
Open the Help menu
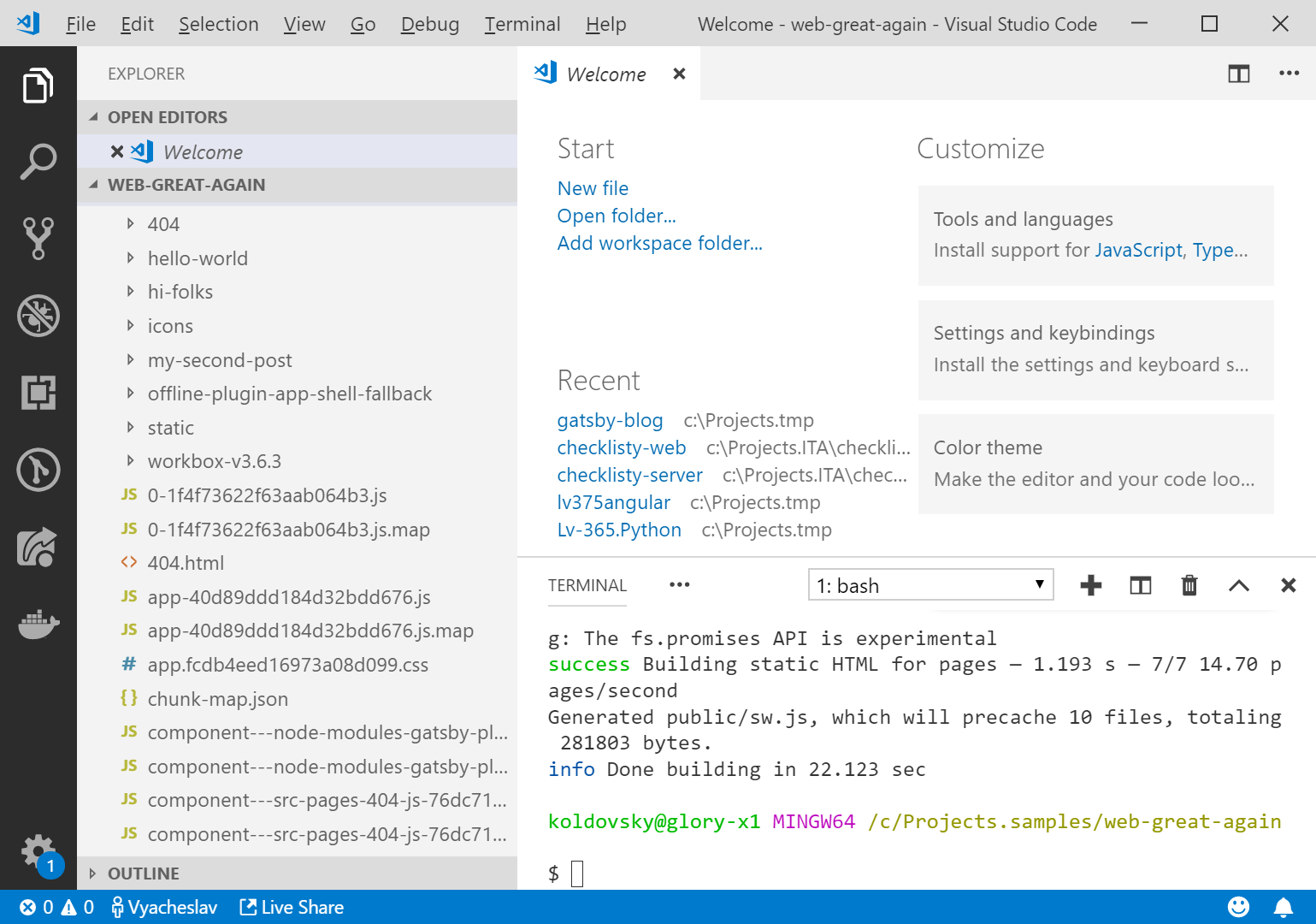point(605,24)
